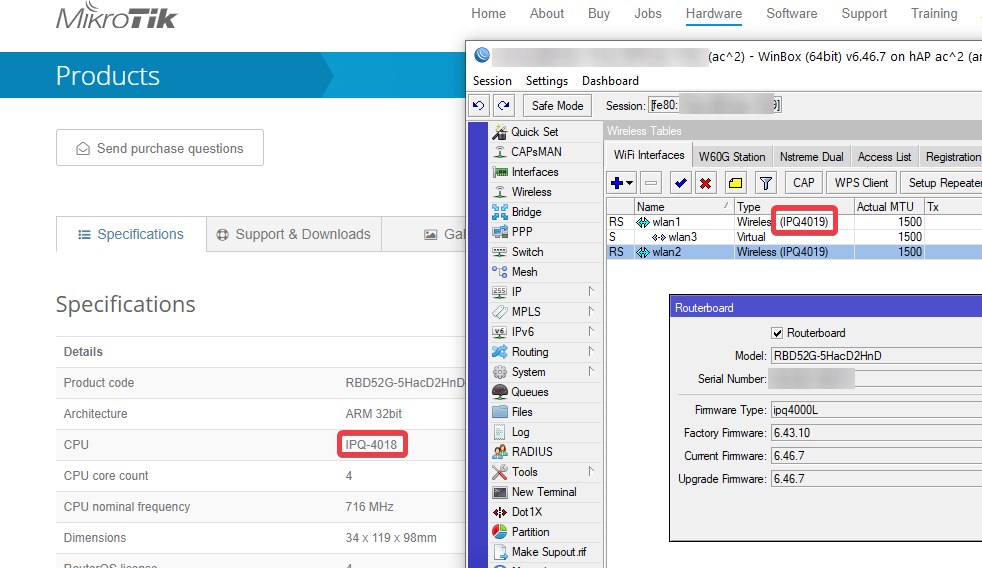The width and height of the screenshot is (982, 568).
Task: Open the About link in website nav
Action: pos(547,14)
